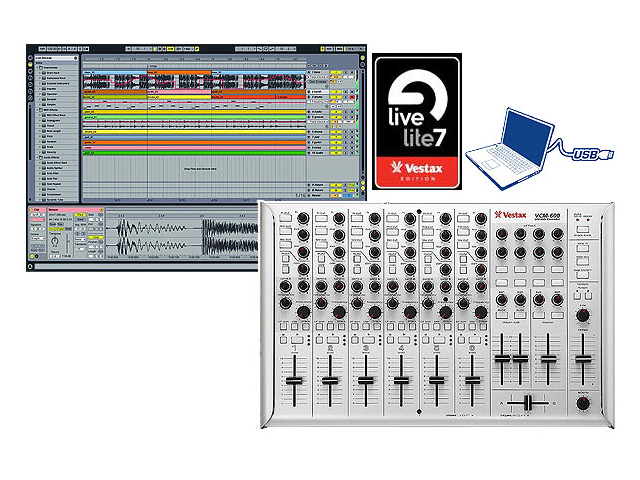
Task: Toggle computer MIDI keyboard button near KEY
Action: (322, 49)
